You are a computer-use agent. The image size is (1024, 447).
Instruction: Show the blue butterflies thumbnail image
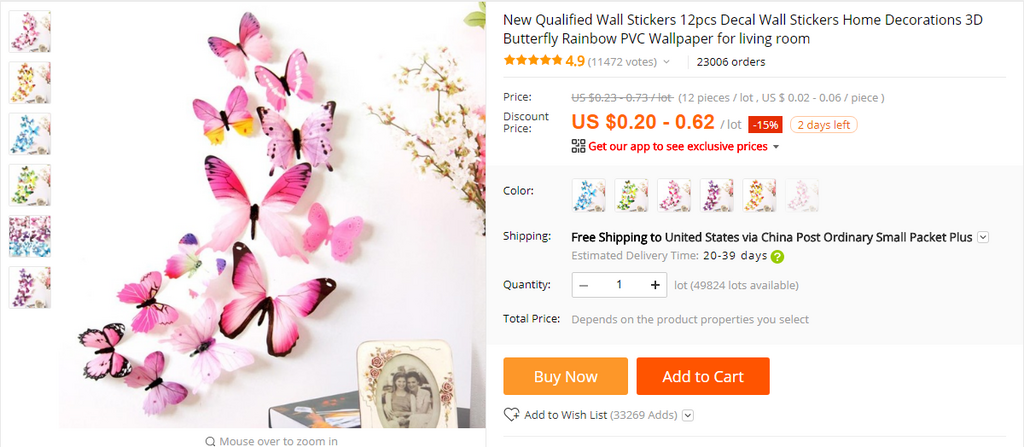29,134
